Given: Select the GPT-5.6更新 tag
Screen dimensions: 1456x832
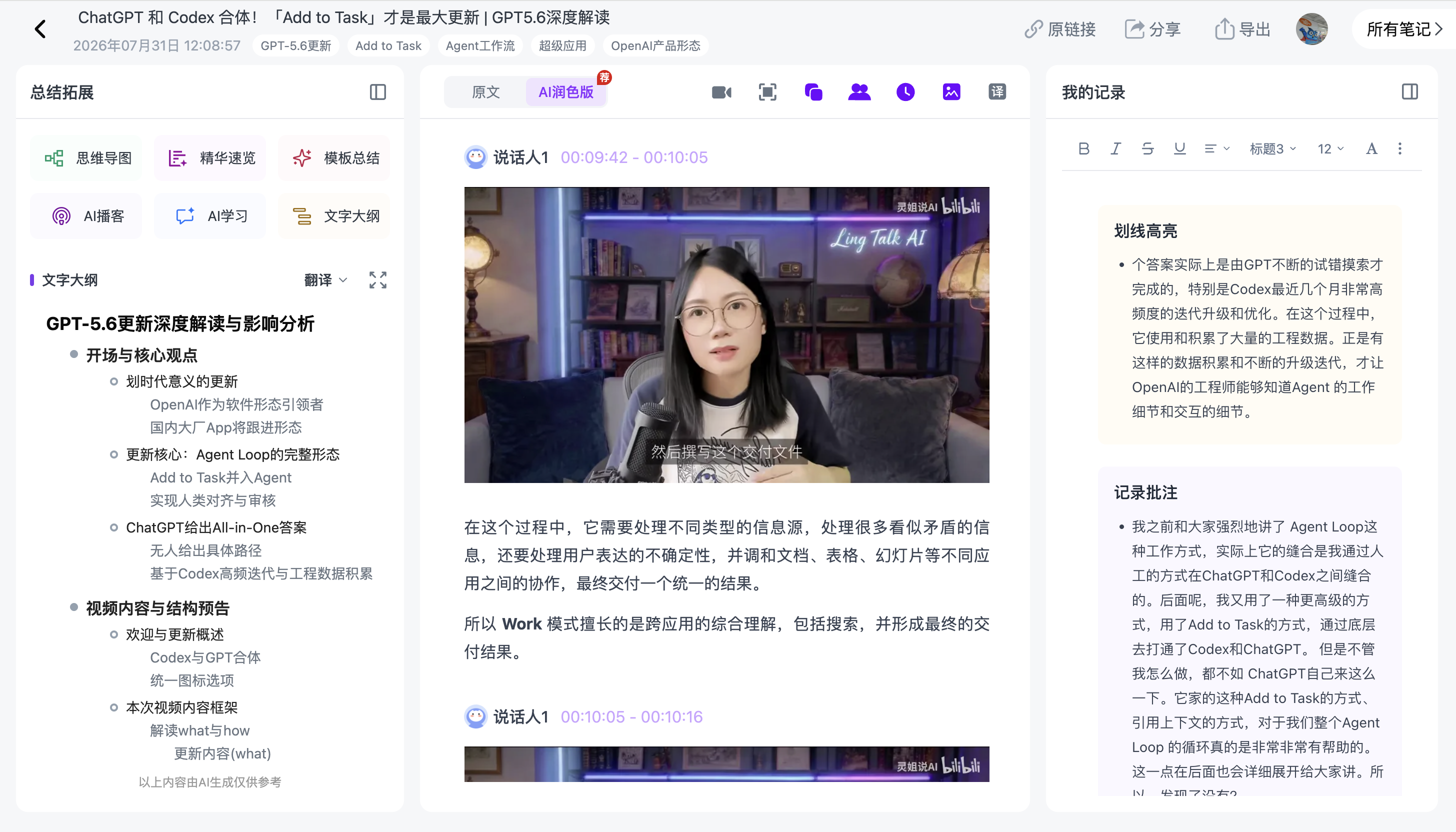Looking at the screenshot, I should click(295, 45).
